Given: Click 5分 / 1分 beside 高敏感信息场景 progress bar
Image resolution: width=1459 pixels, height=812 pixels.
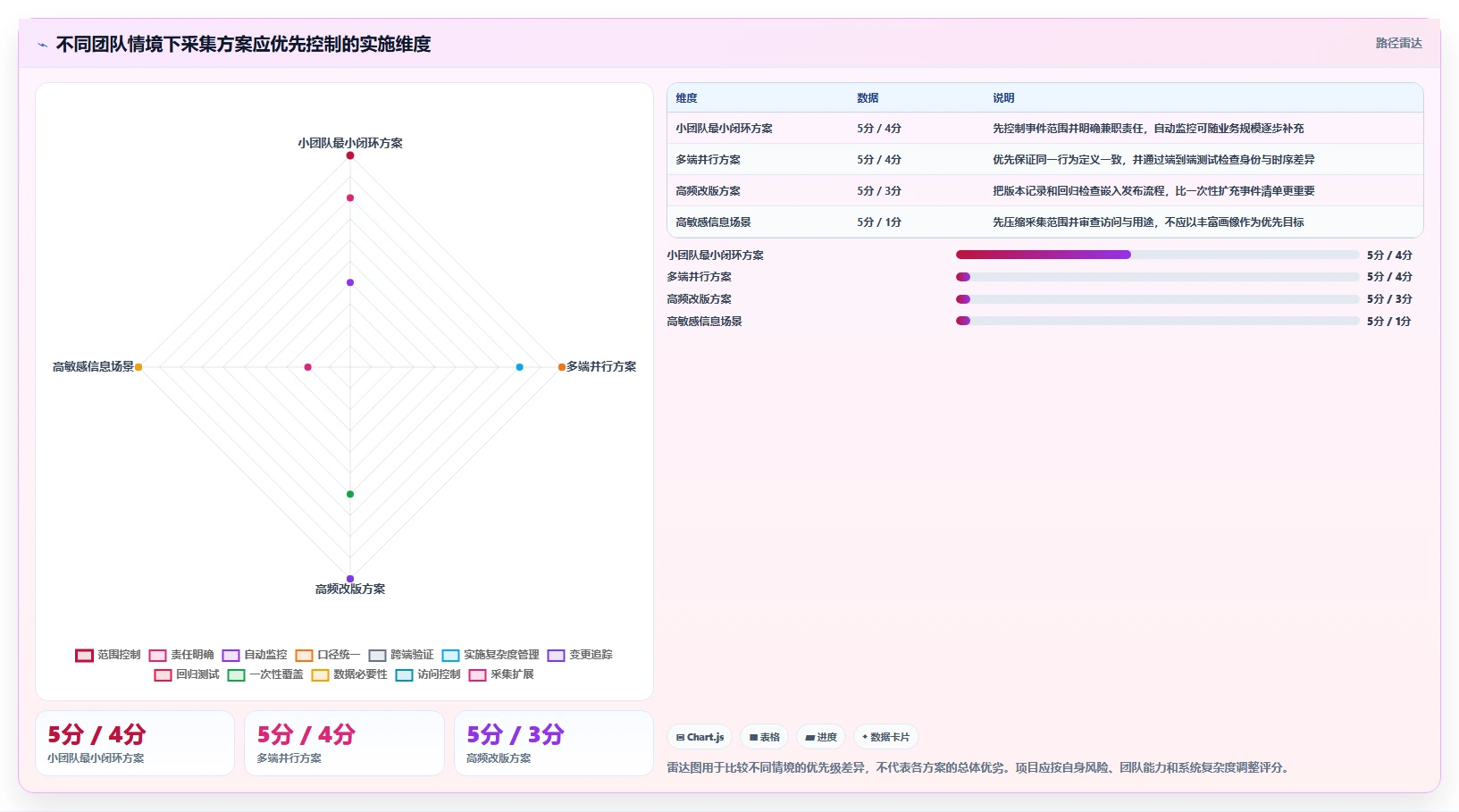Looking at the screenshot, I should (1389, 321).
